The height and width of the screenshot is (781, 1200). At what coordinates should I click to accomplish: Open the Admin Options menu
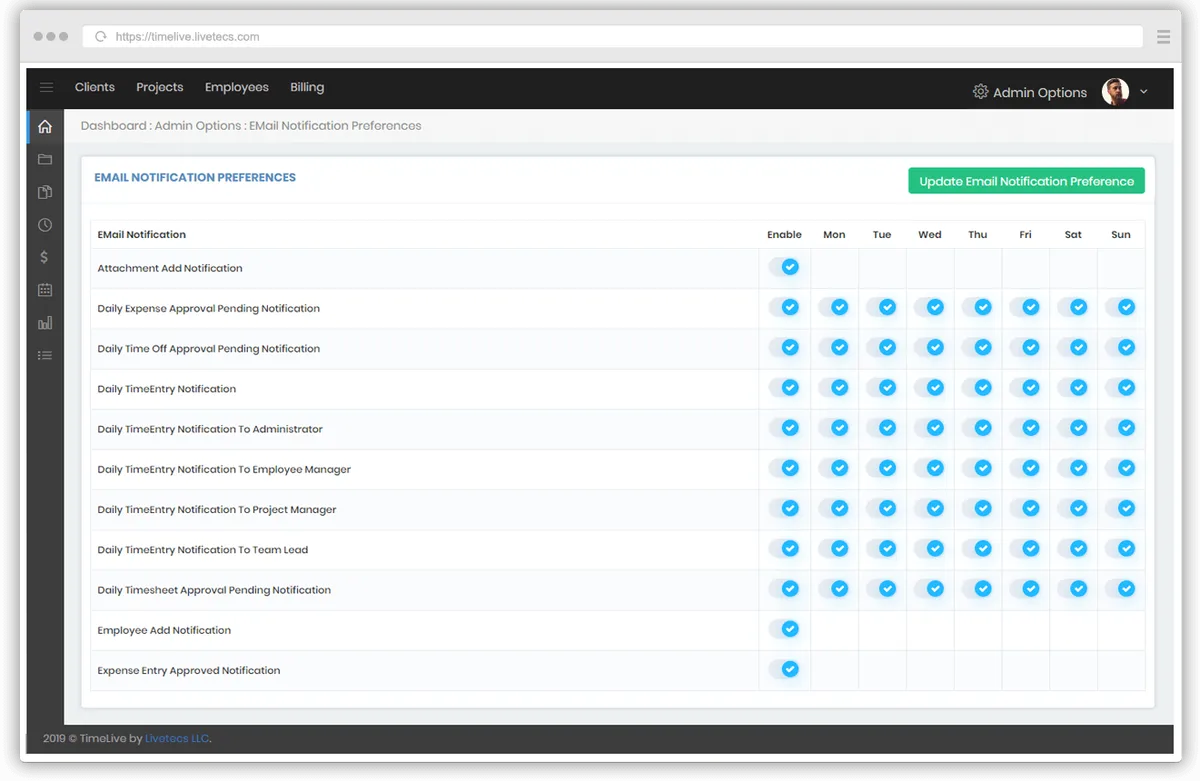[1029, 92]
